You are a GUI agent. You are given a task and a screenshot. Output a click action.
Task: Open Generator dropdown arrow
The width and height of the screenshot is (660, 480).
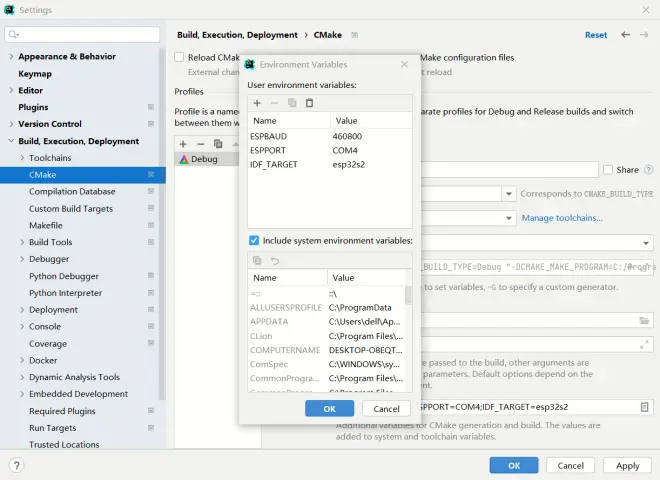coord(646,243)
